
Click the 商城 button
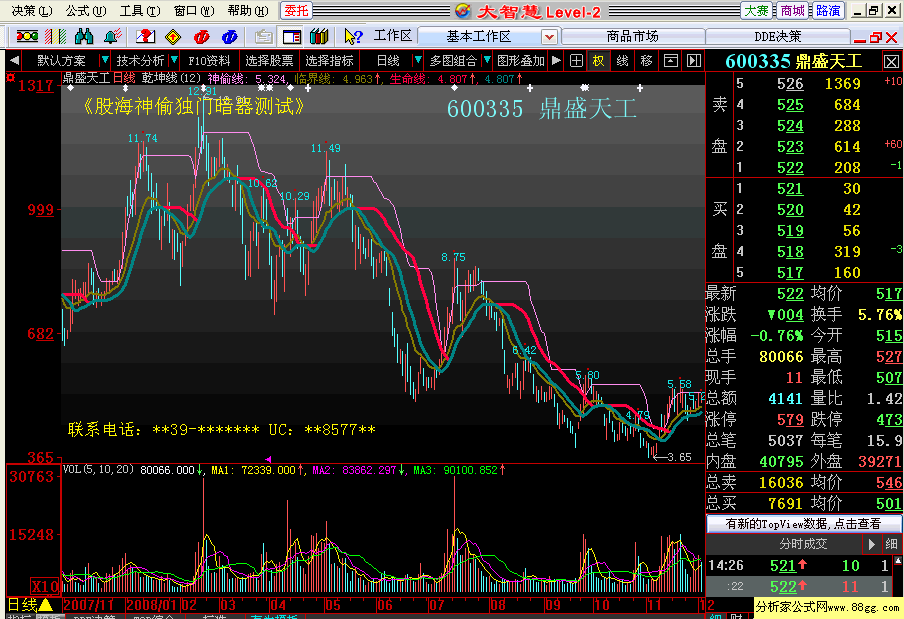click(793, 11)
